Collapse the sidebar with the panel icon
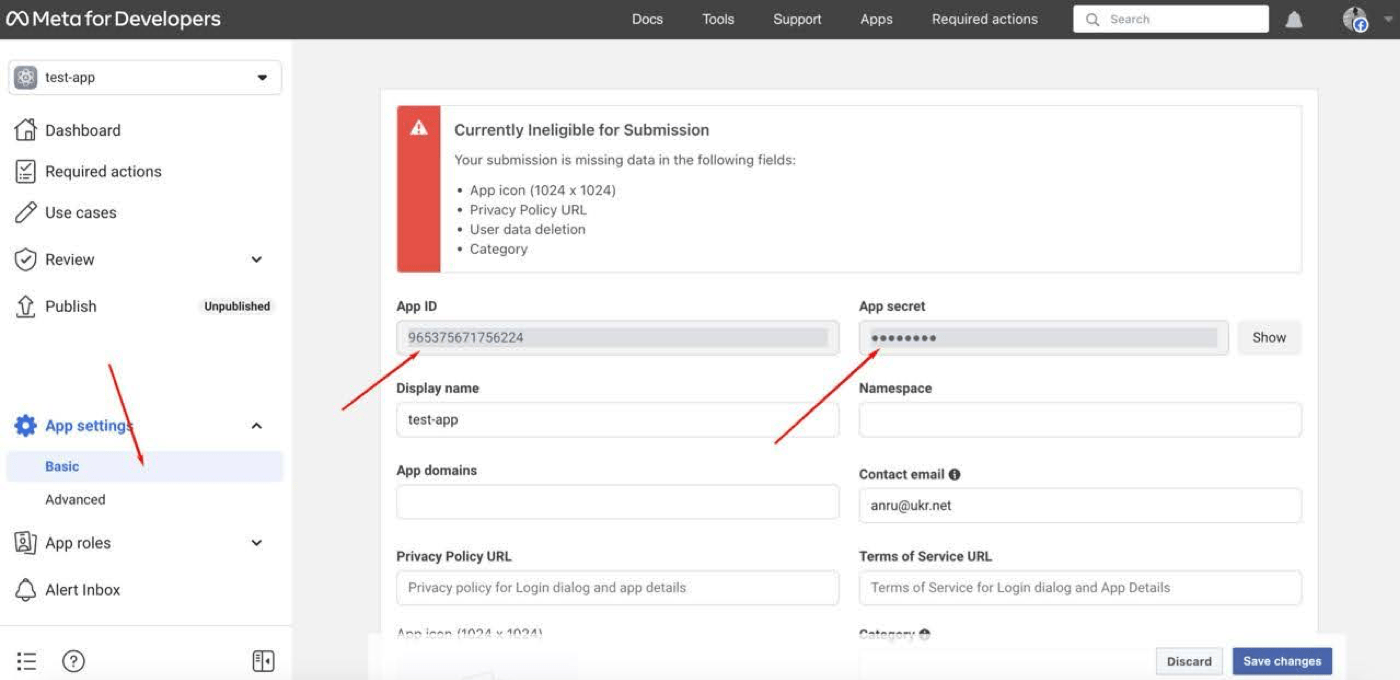This screenshot has width=1400, height=680. [x=263, y=661]
